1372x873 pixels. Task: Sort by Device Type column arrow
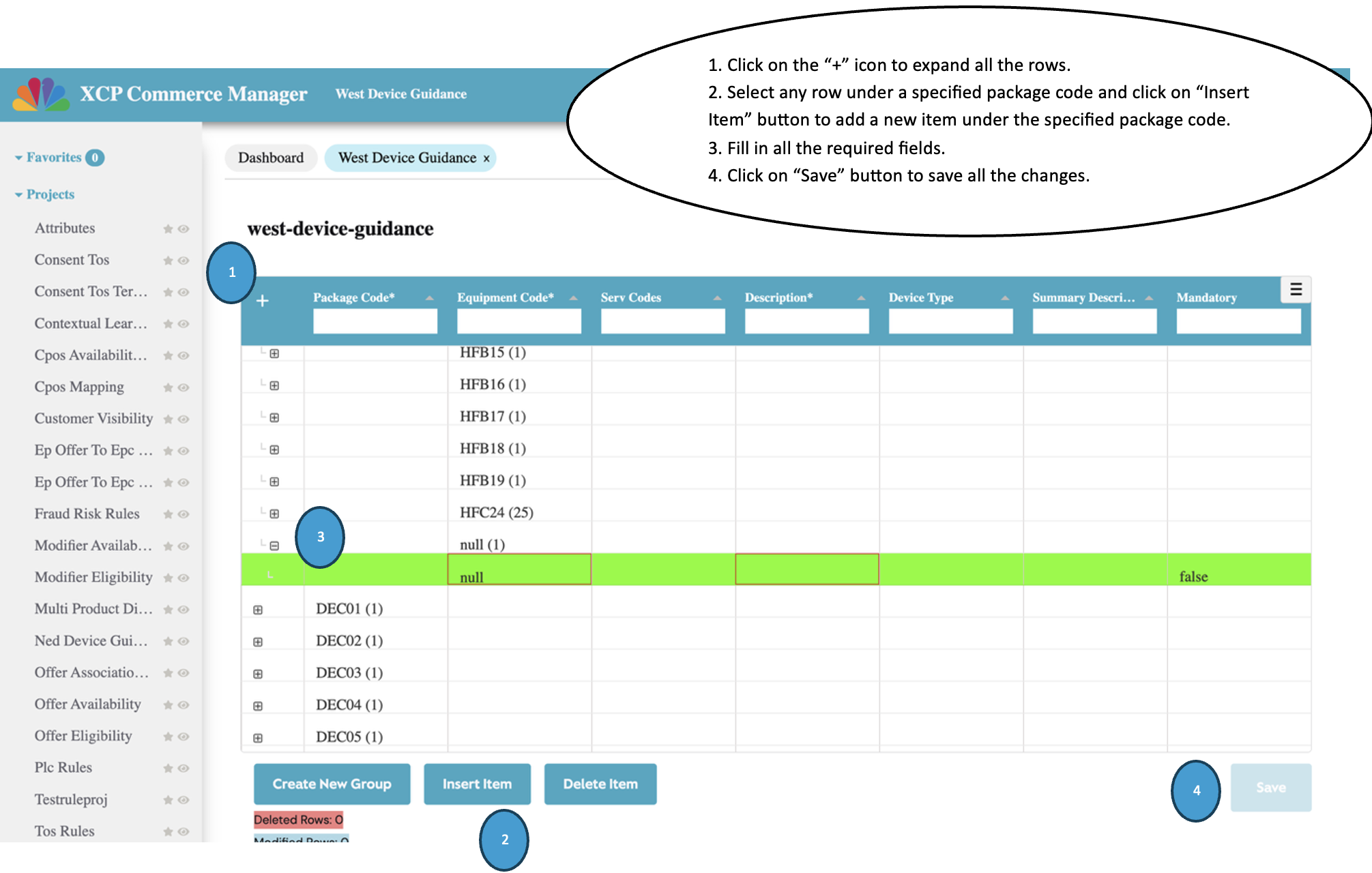click(1005, 298)
